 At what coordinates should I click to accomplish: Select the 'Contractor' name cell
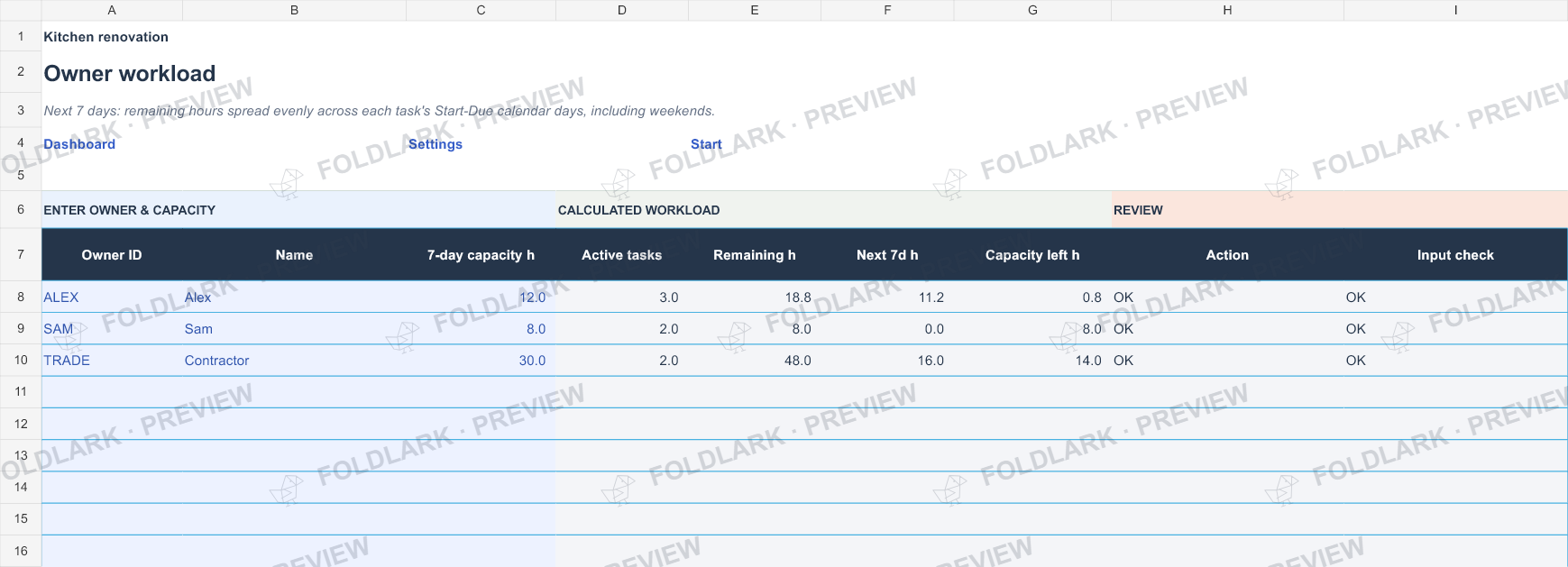pos(294,360)
